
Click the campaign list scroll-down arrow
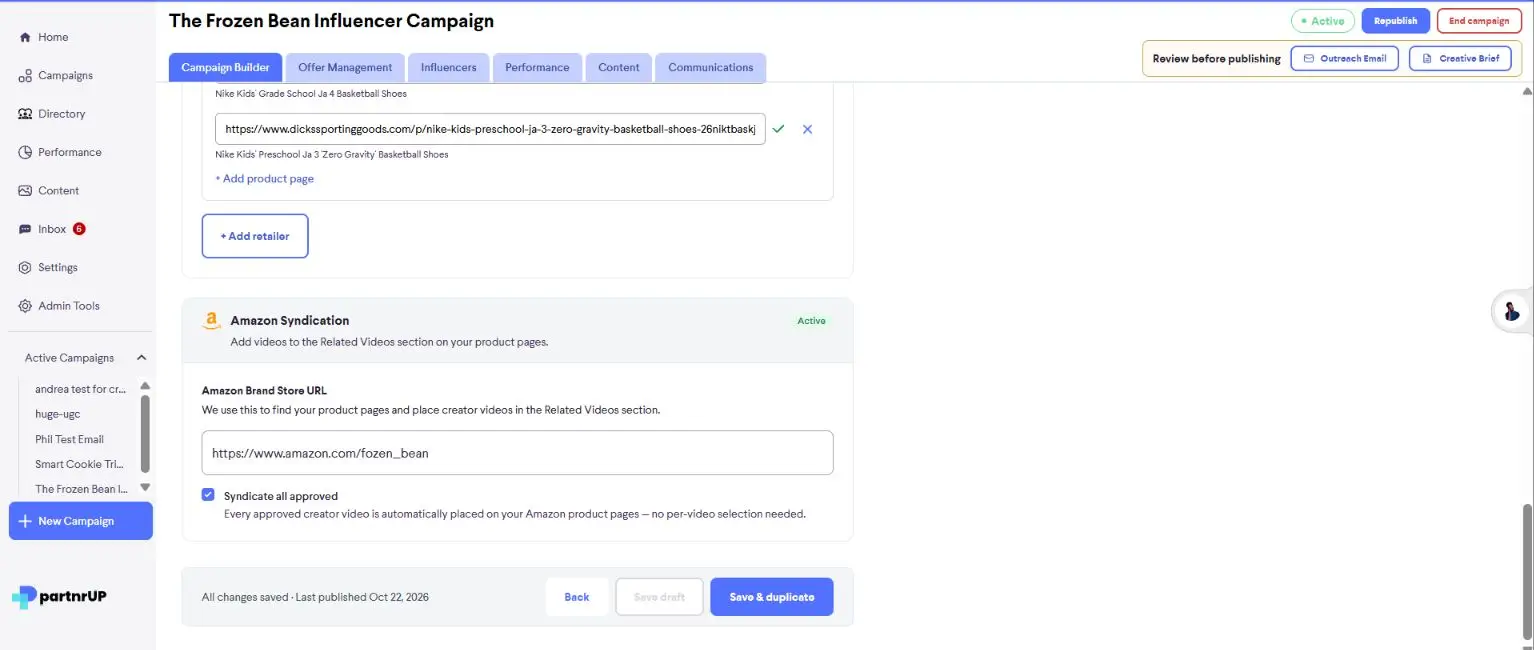click(145, 487)
